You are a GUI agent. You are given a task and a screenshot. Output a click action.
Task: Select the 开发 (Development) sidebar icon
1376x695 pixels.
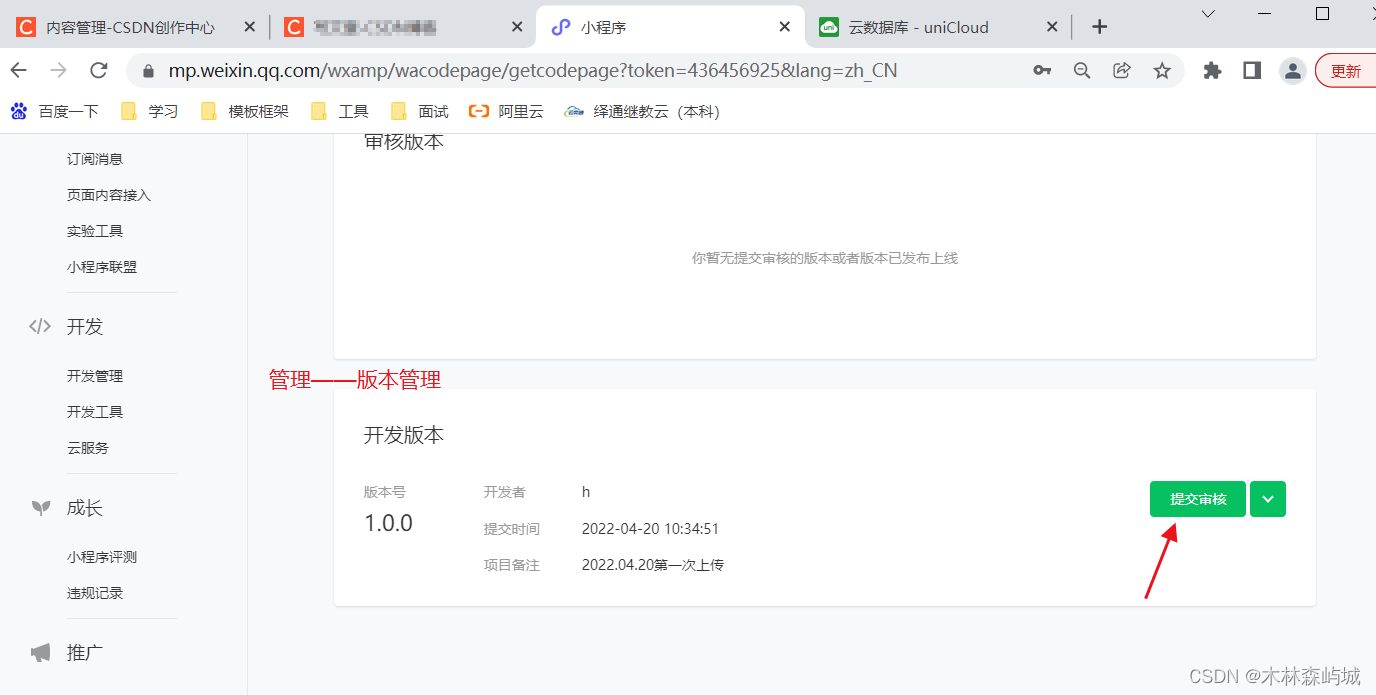pos(40,326)
